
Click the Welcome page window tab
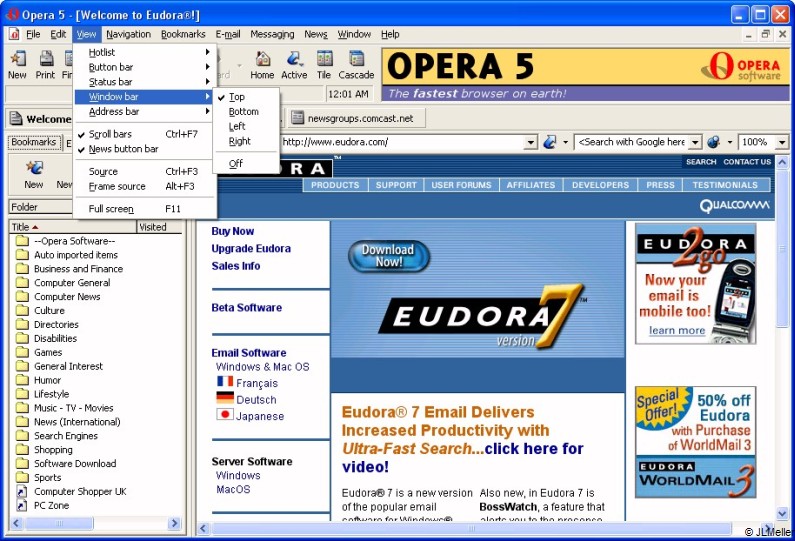pos(41,119)
